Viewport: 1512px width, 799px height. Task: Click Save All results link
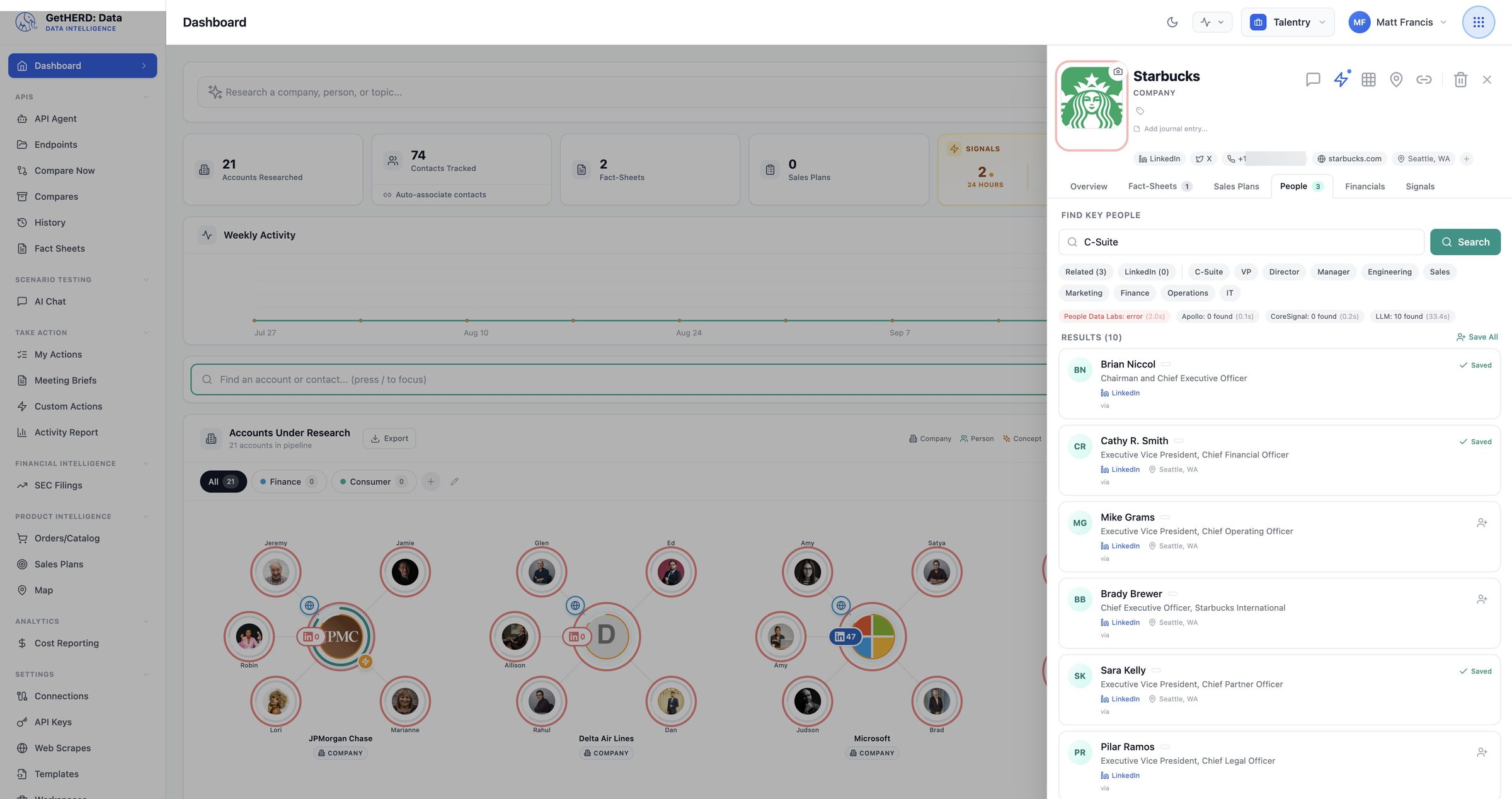[1477, 337]
